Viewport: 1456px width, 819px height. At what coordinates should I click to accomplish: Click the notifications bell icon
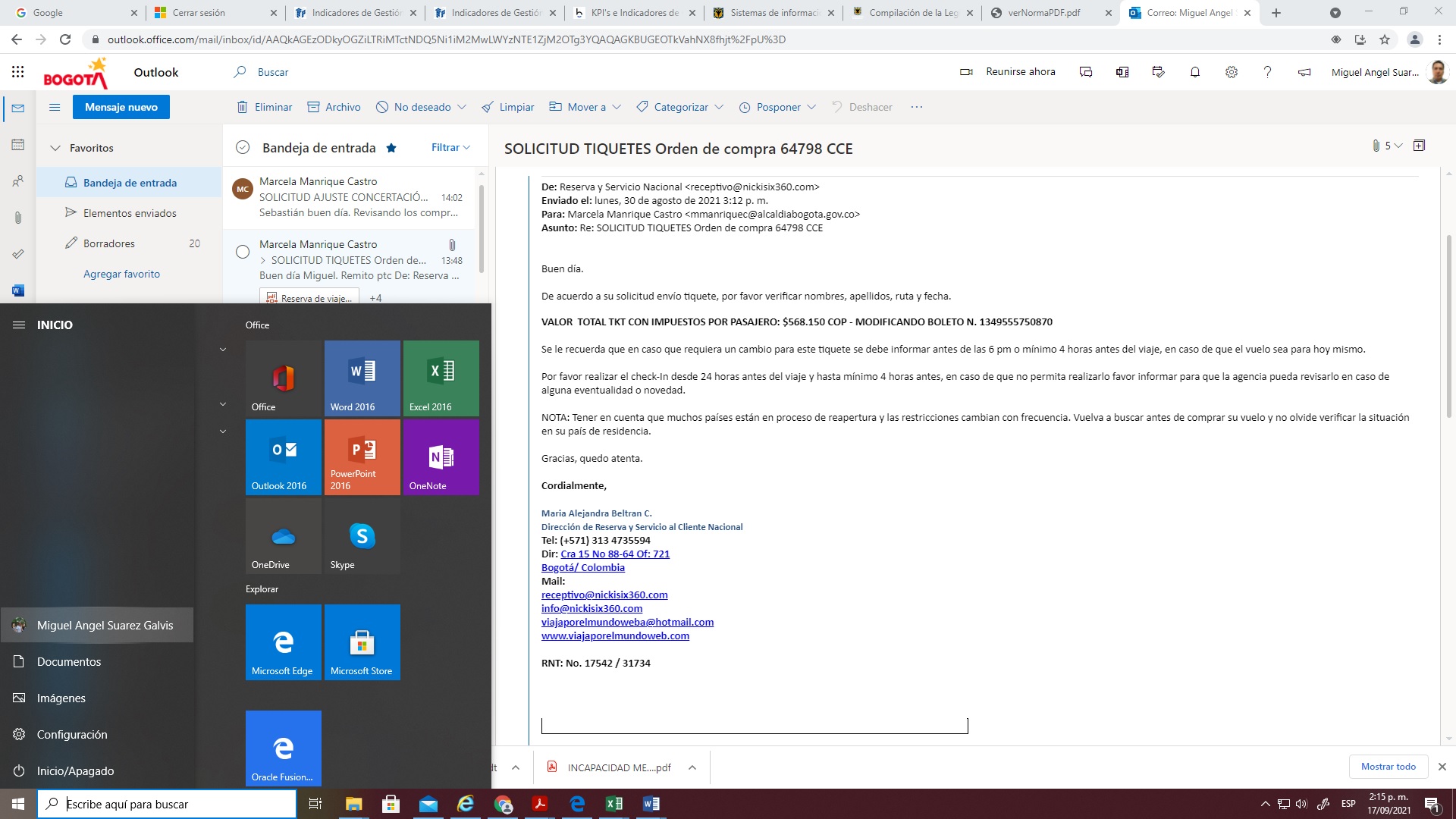[x=1195, y=72]
